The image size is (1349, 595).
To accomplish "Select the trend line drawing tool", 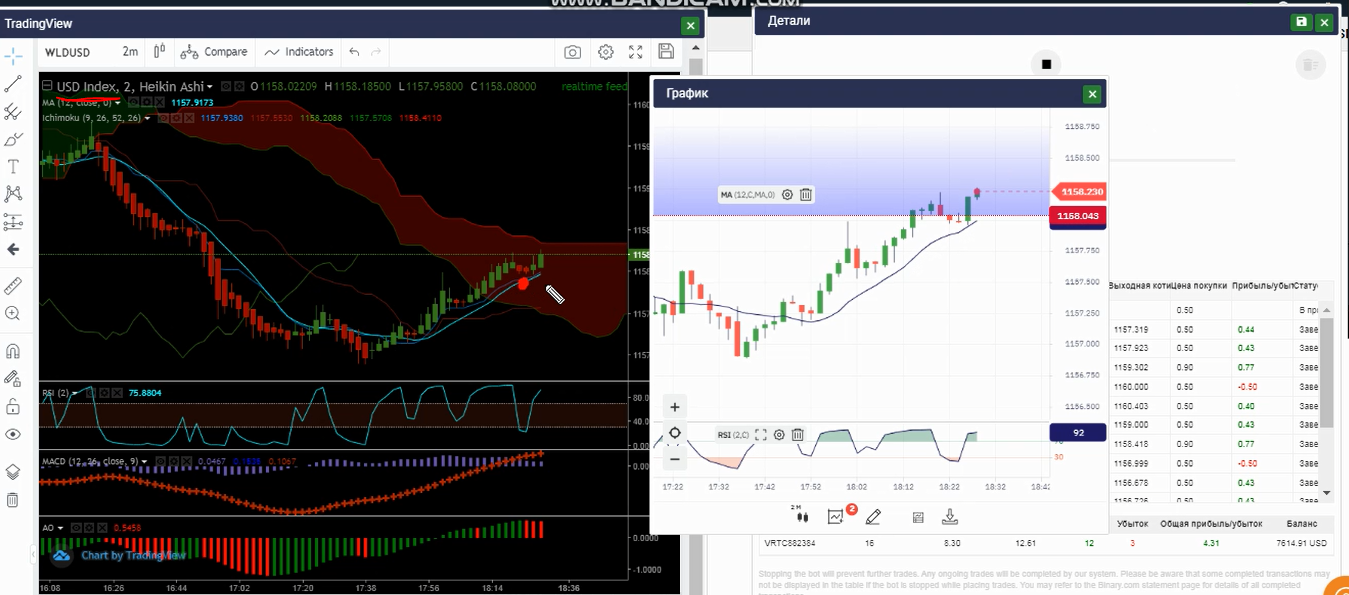I will (13, 84).
